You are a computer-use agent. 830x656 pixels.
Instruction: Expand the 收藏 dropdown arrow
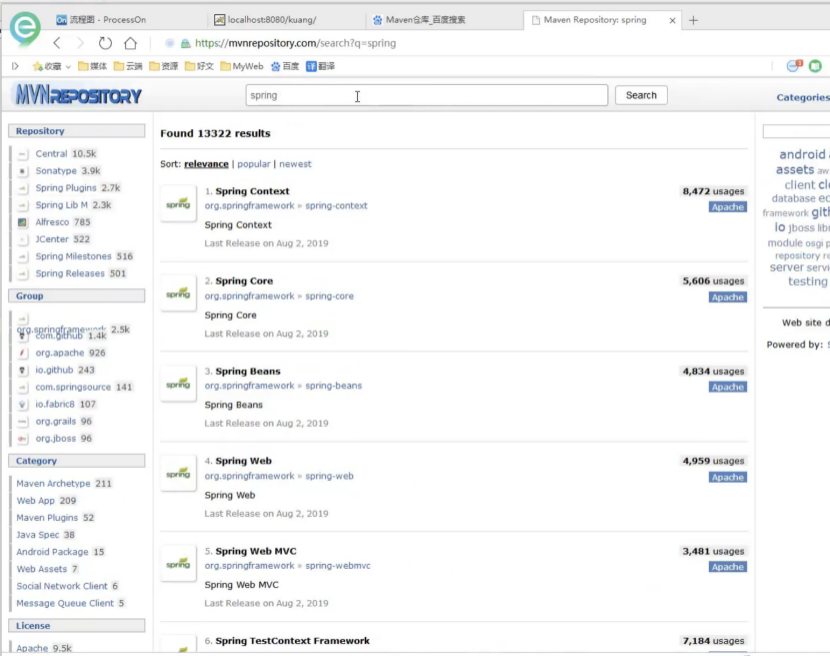(68, 67)
